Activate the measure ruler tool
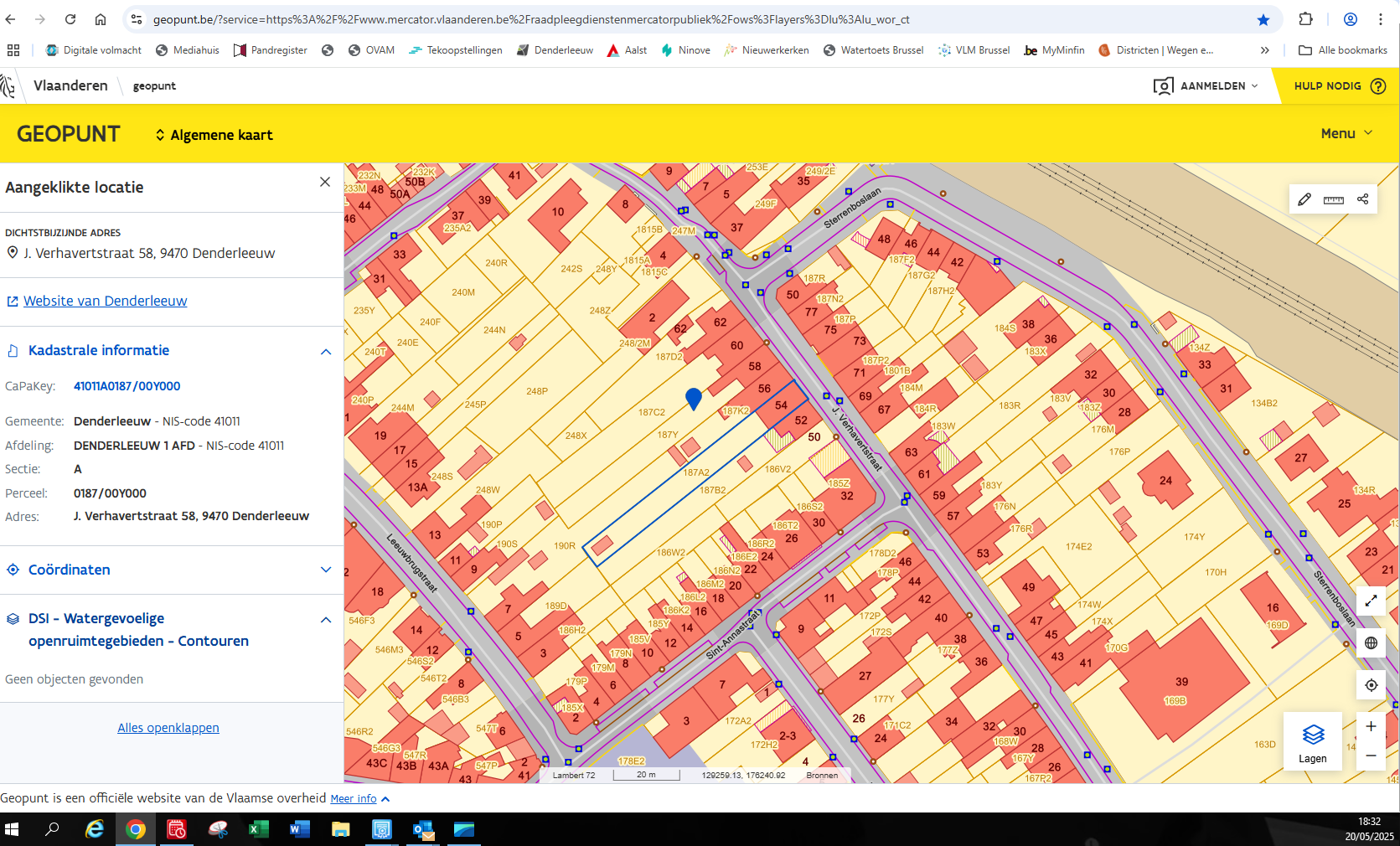 pyautogui.click(x=1333, y=199)
